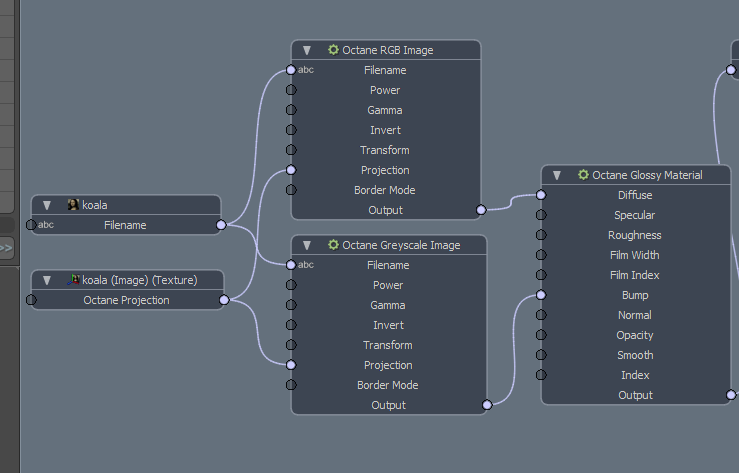
Task: Click the Greyscale Image Projection input port
Action: click(x=291, y=365)
